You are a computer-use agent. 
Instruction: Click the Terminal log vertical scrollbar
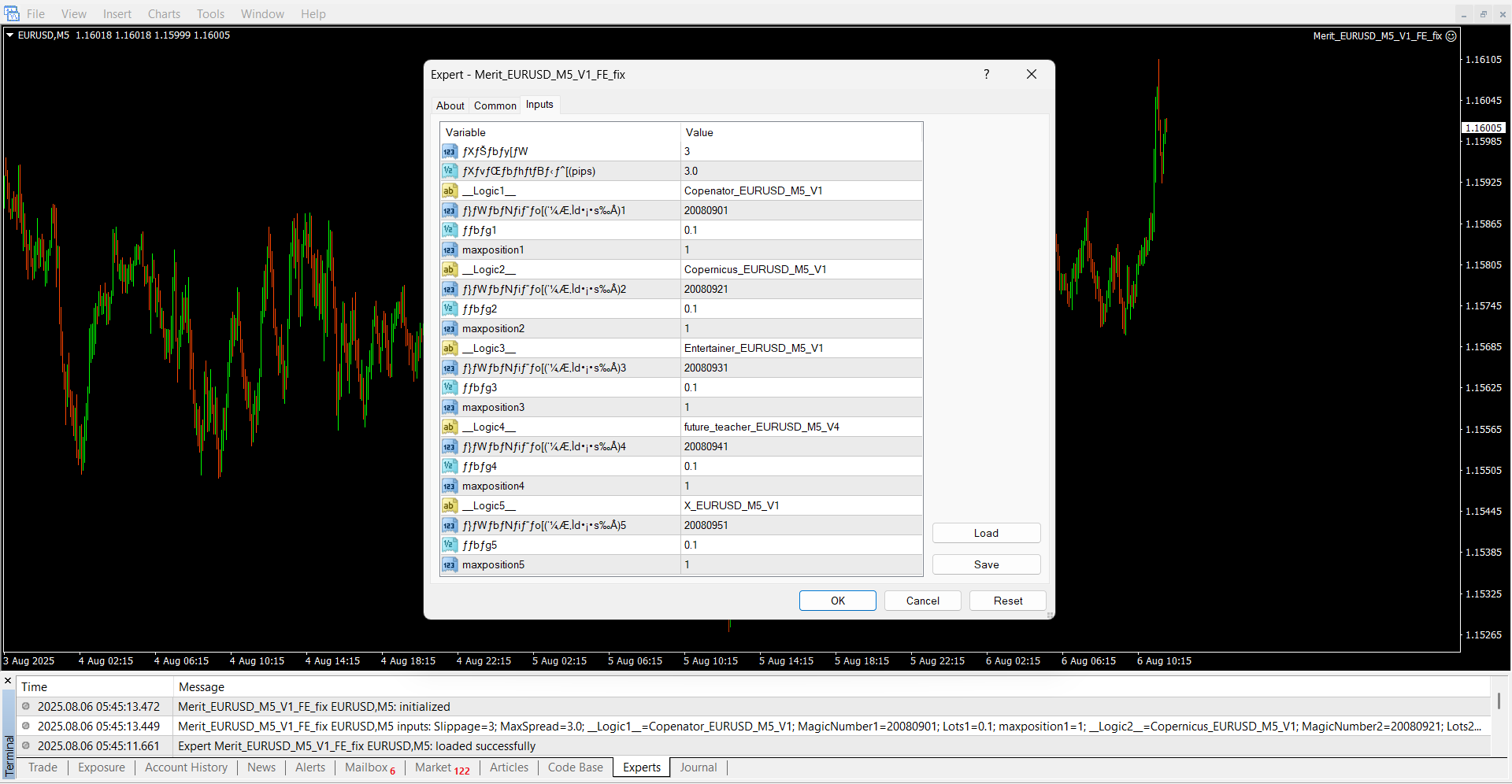click(1499, 701)
